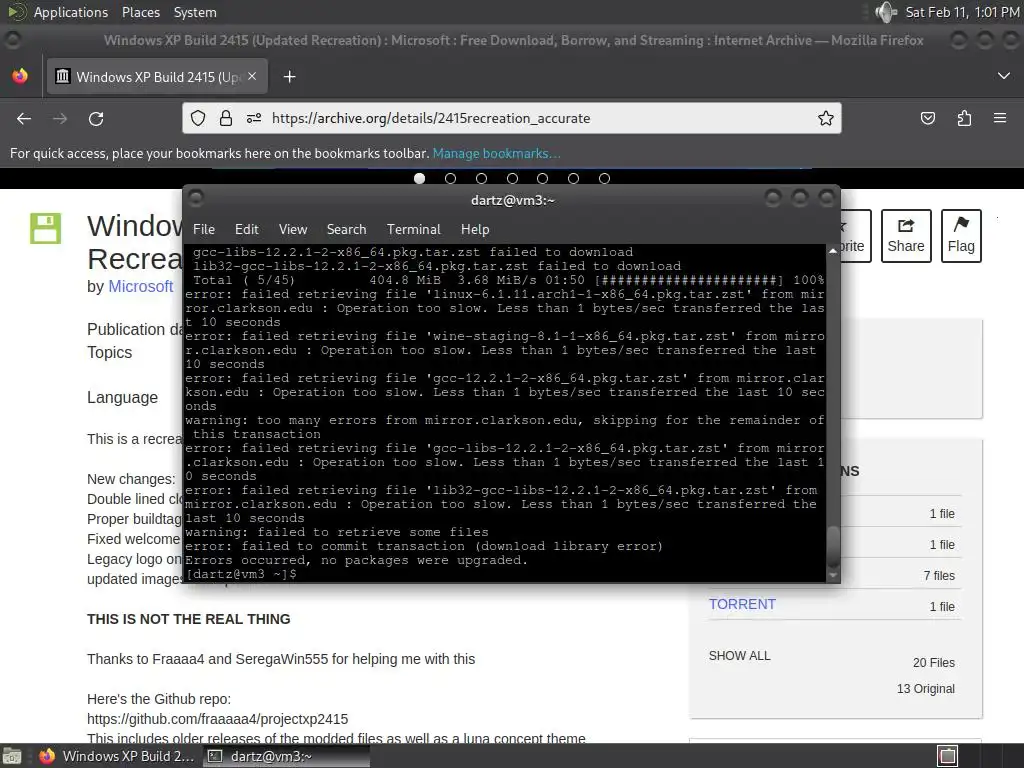The height and width of the screenshot is (768, 1024).
Task: Open the Firefox extensions puzzle icon
Action: 964,118
